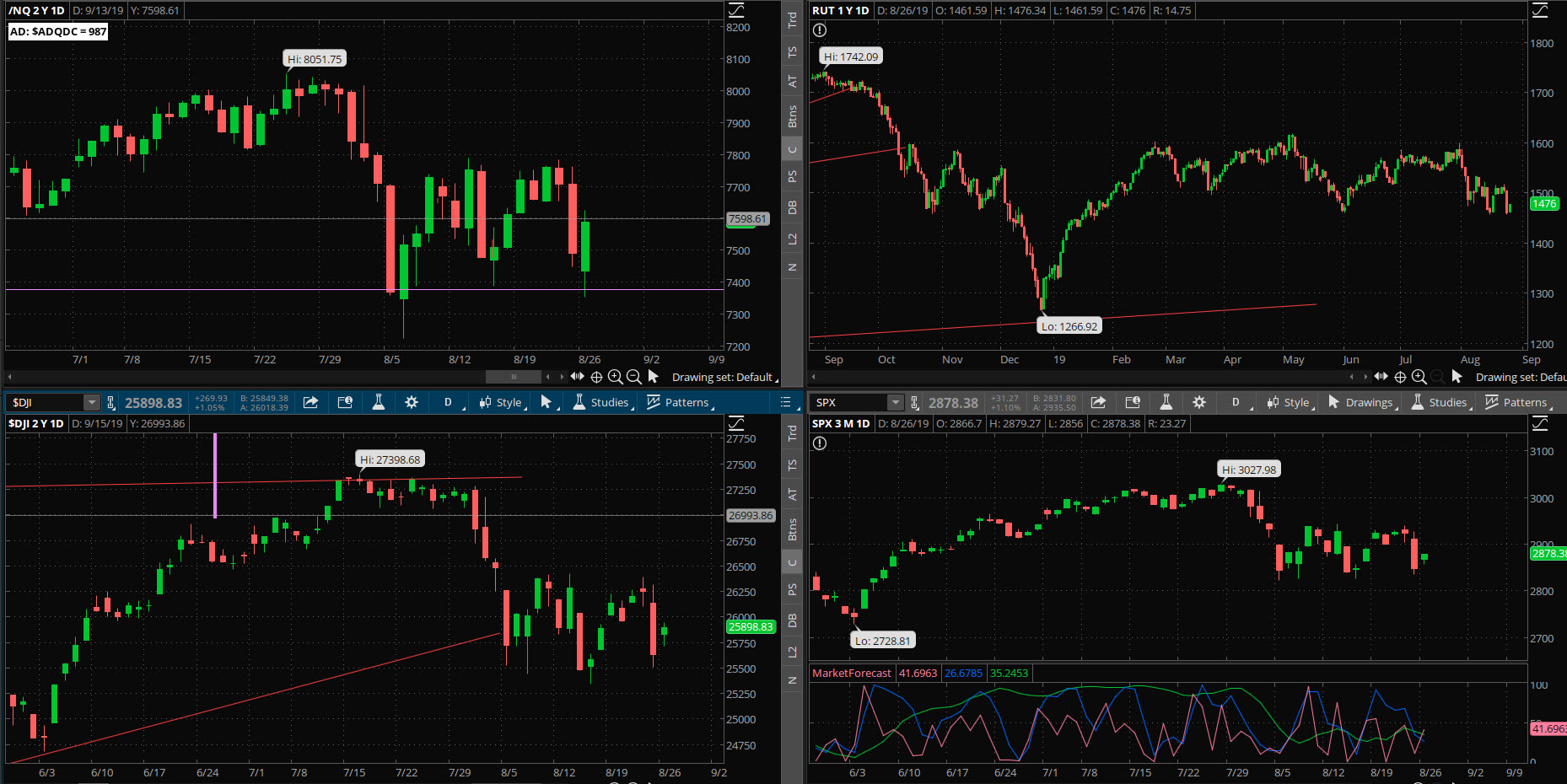Click alert info icon on SPX chart
Screen dimensions: 1567x784
[820, 443]
